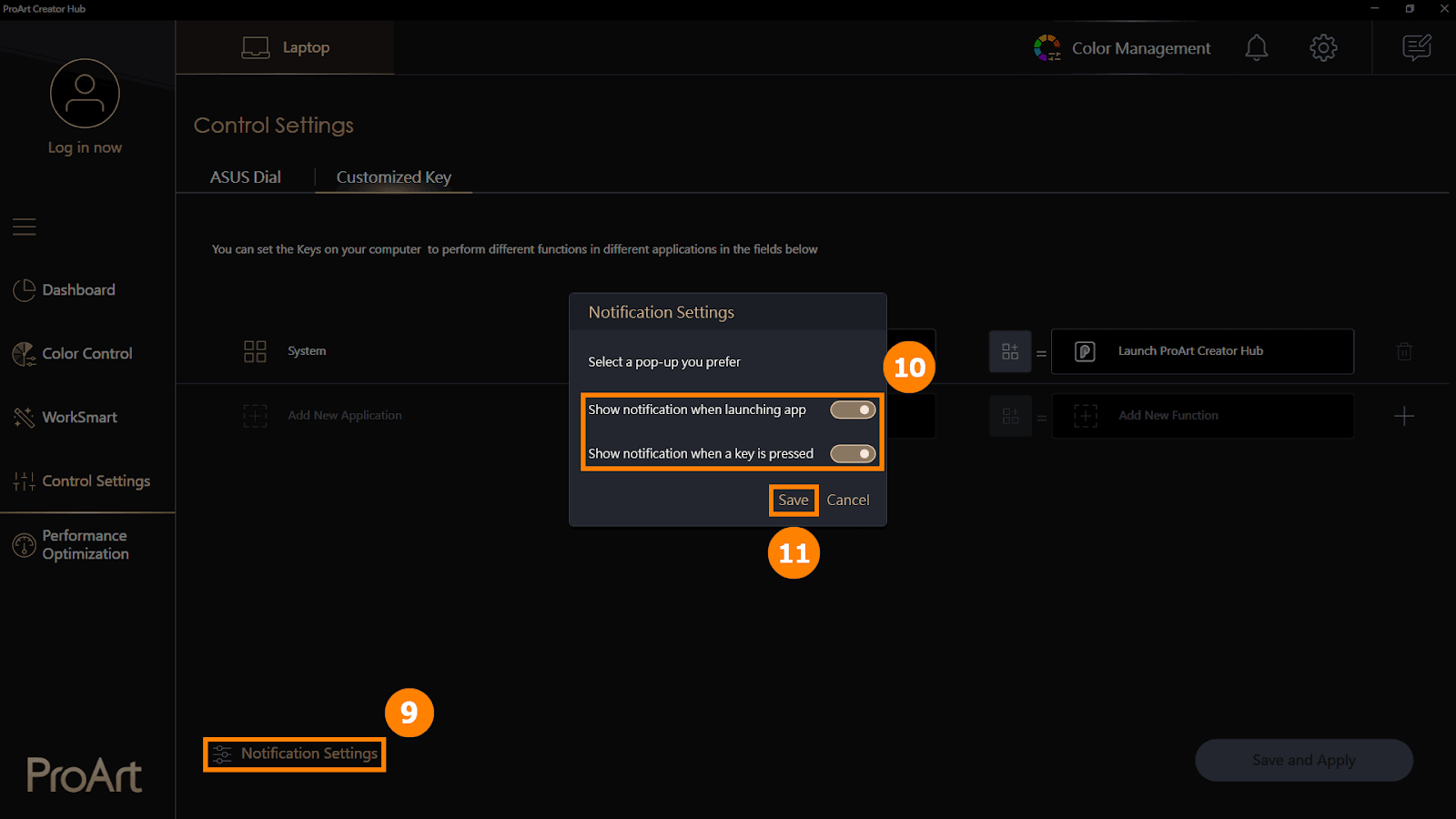Image resolution: width=1456 pixels, height=819 pixels.
Task: Toggle notification when a key is pressed
Action: [853, 453]
